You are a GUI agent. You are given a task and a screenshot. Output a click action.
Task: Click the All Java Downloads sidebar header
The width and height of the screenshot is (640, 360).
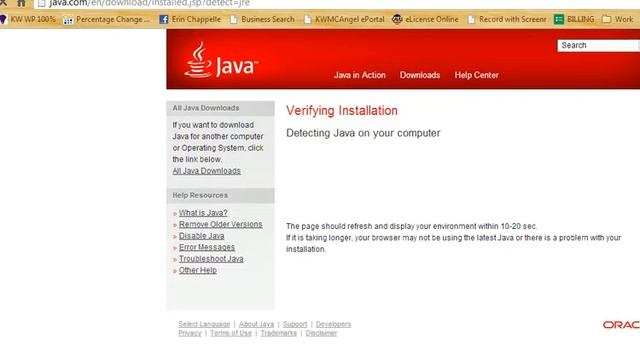coord(220,108)
